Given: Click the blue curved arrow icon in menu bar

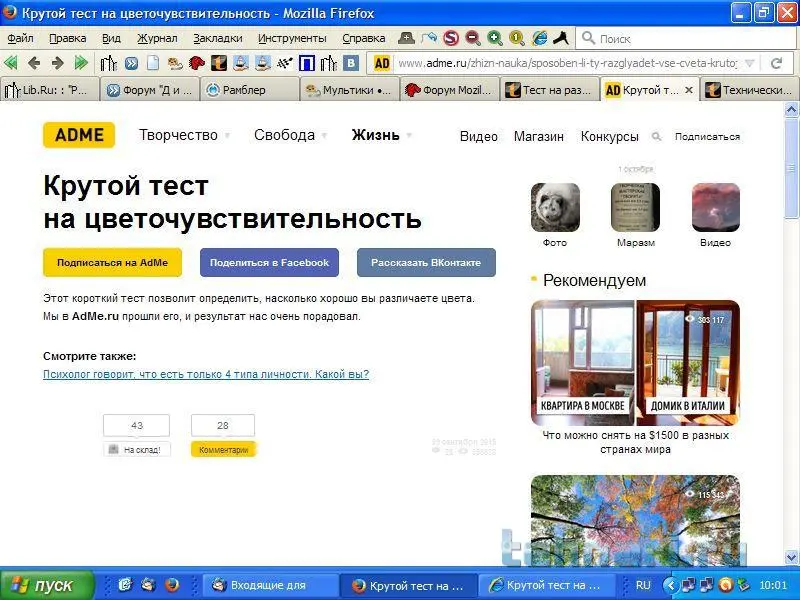Looking at the screenshot, I should point(429,38).
